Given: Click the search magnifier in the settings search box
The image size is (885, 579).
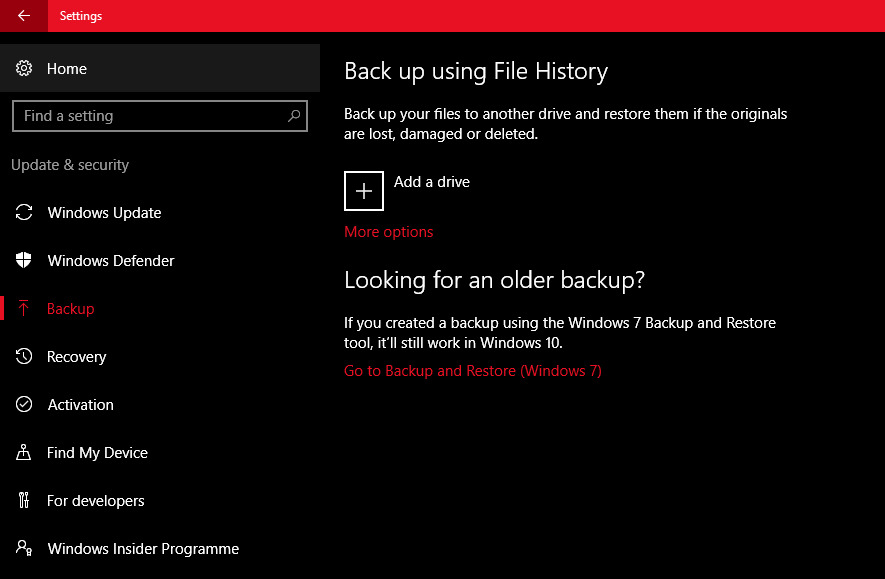Looking at the screenshot, I should (x=293, y=116).
